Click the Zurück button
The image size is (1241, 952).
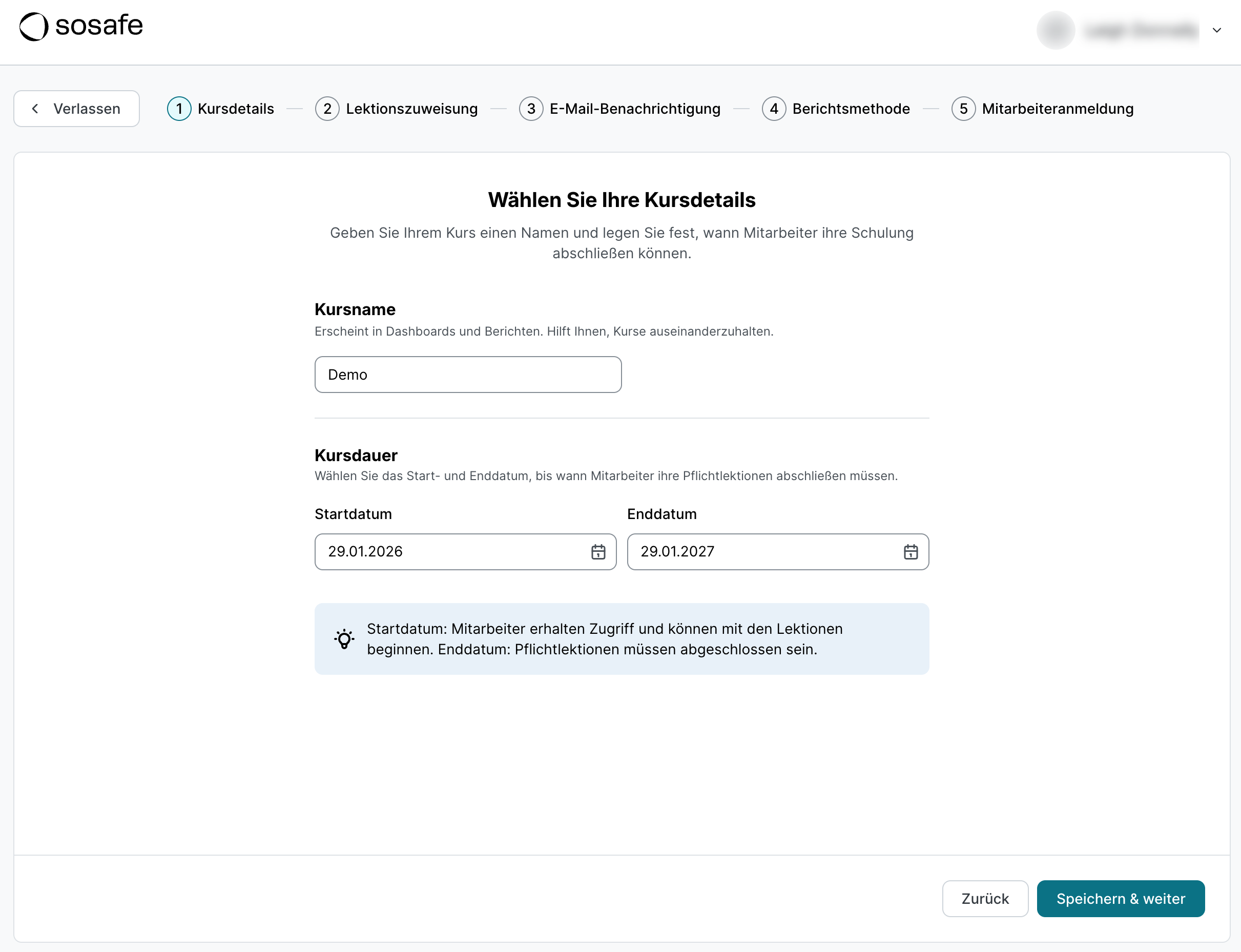pyautogui.click(x=985, y=899)
